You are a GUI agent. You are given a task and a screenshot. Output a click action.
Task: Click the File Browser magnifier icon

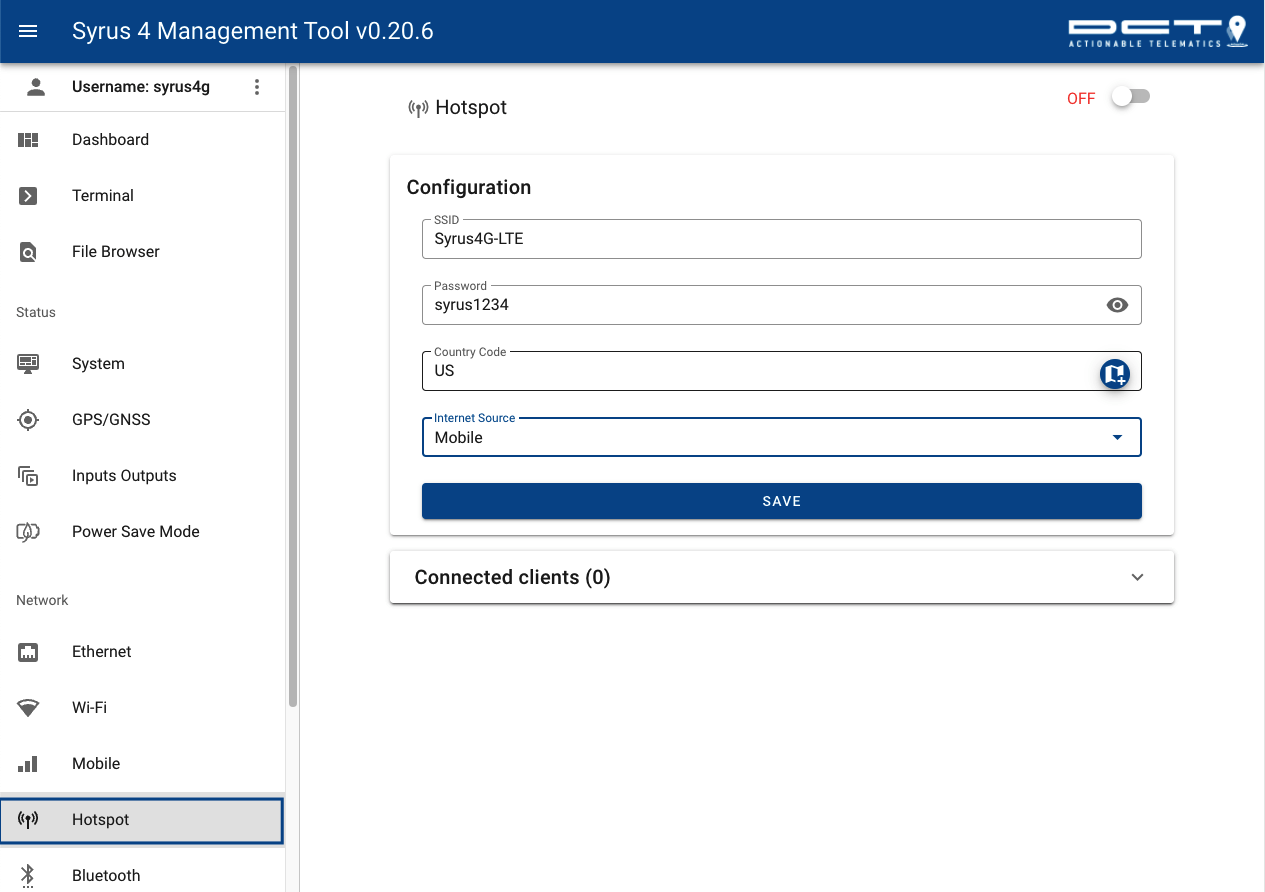click(28, 252)
